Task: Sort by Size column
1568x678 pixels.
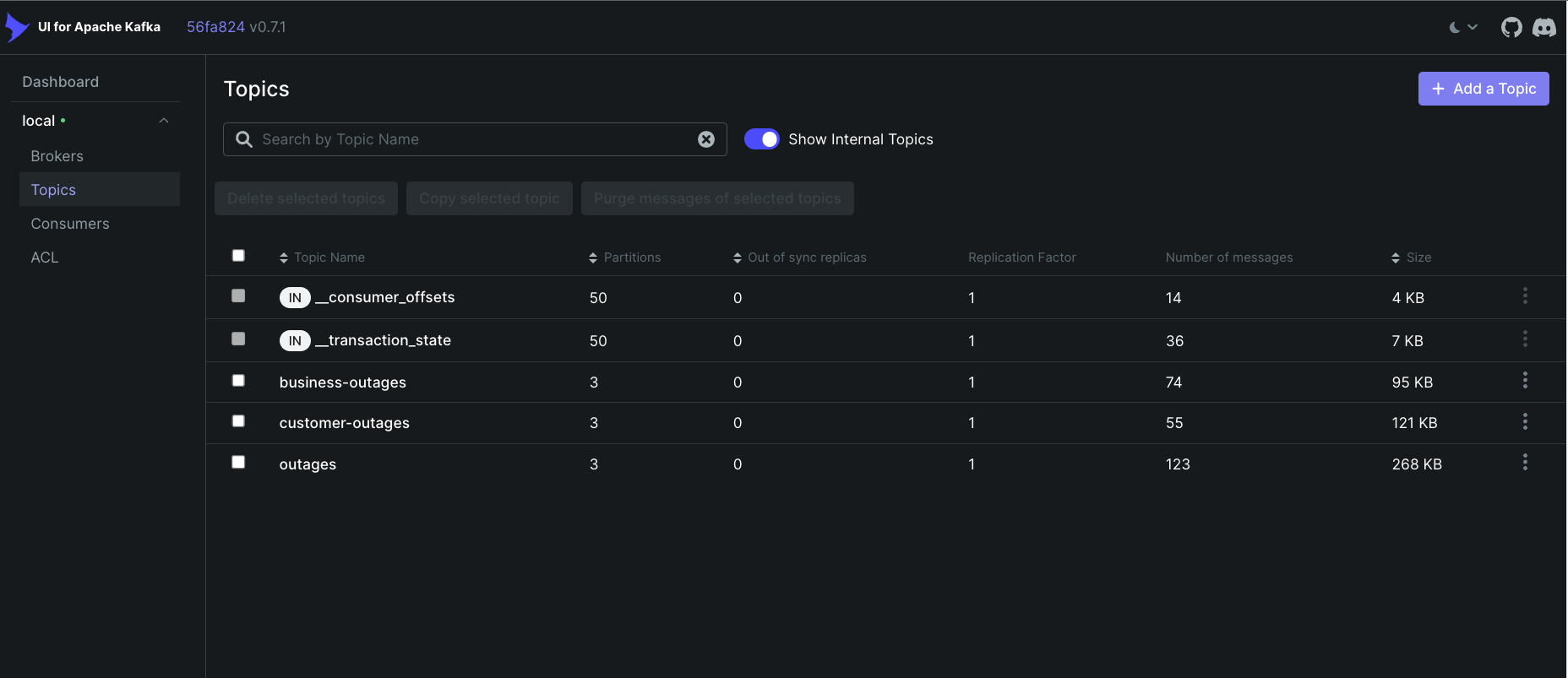Action: (x=1412, y=258)
